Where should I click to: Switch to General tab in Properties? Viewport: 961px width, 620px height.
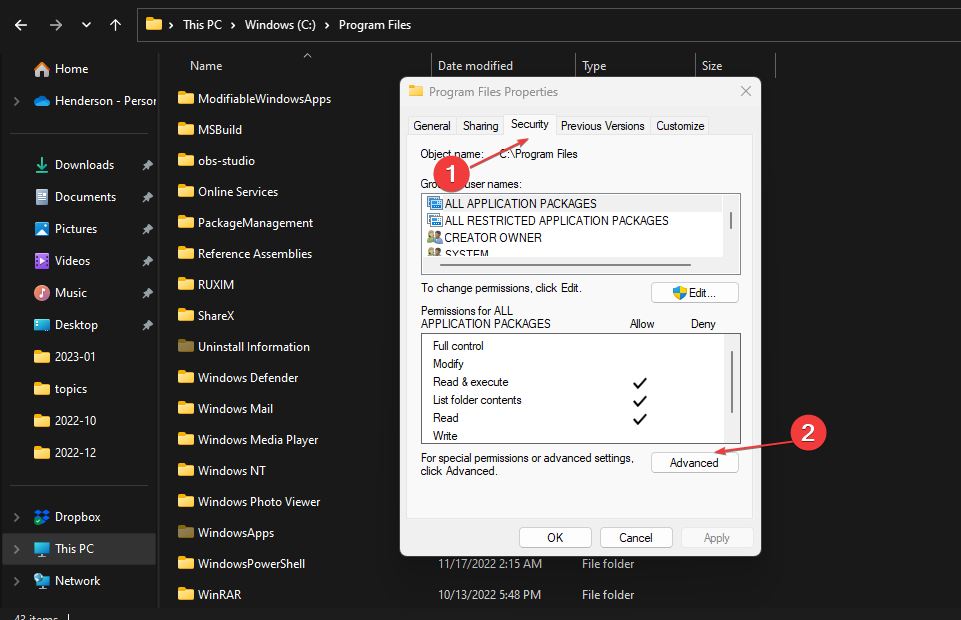point(431,126)
